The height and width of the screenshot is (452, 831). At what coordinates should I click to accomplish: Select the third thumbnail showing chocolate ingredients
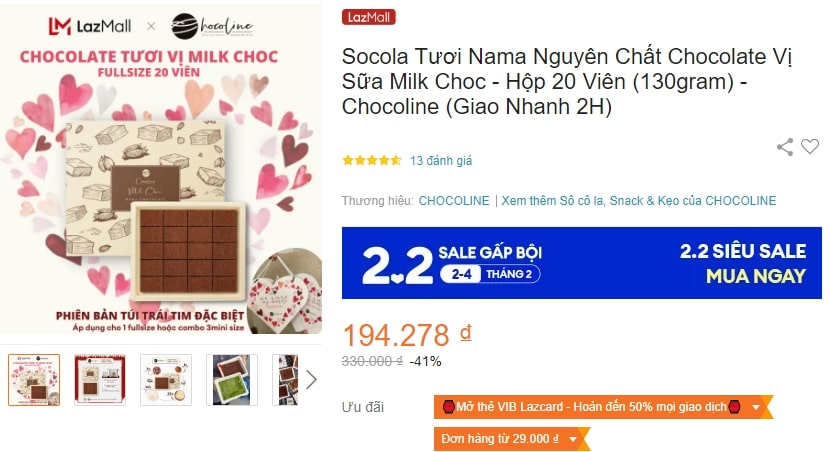(x=166, y=380)
